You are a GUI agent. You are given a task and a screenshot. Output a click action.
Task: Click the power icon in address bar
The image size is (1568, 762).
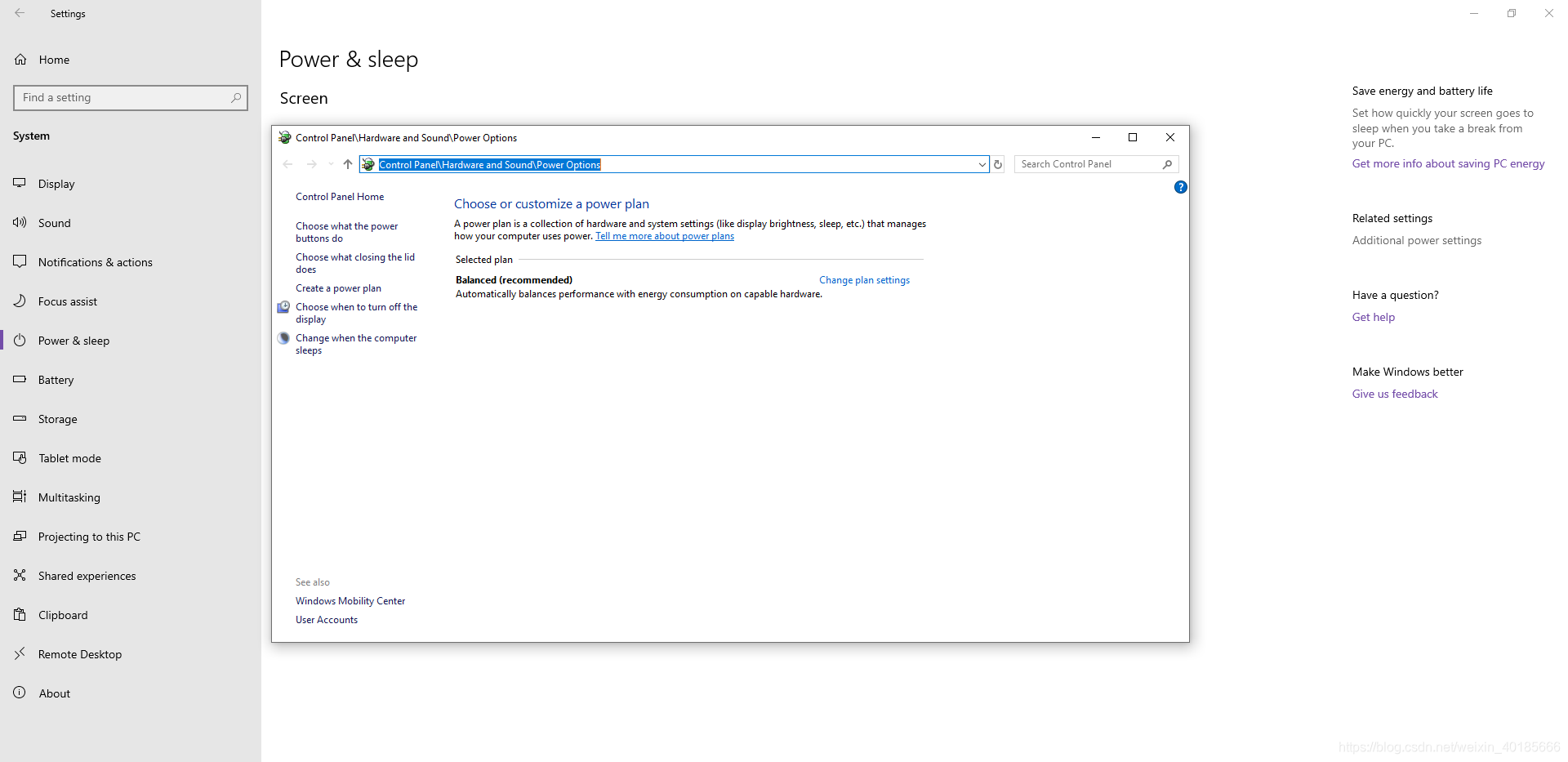click(x=368, y=164)
